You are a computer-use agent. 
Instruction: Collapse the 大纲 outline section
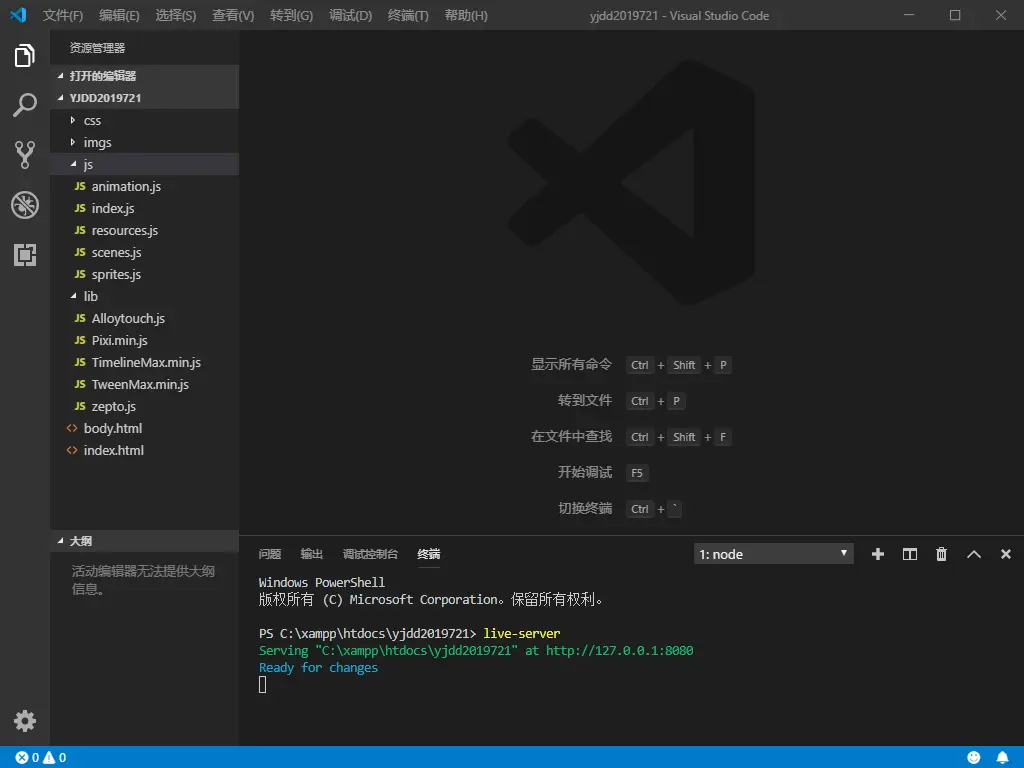pyautogui.click(x=144, y=541)
